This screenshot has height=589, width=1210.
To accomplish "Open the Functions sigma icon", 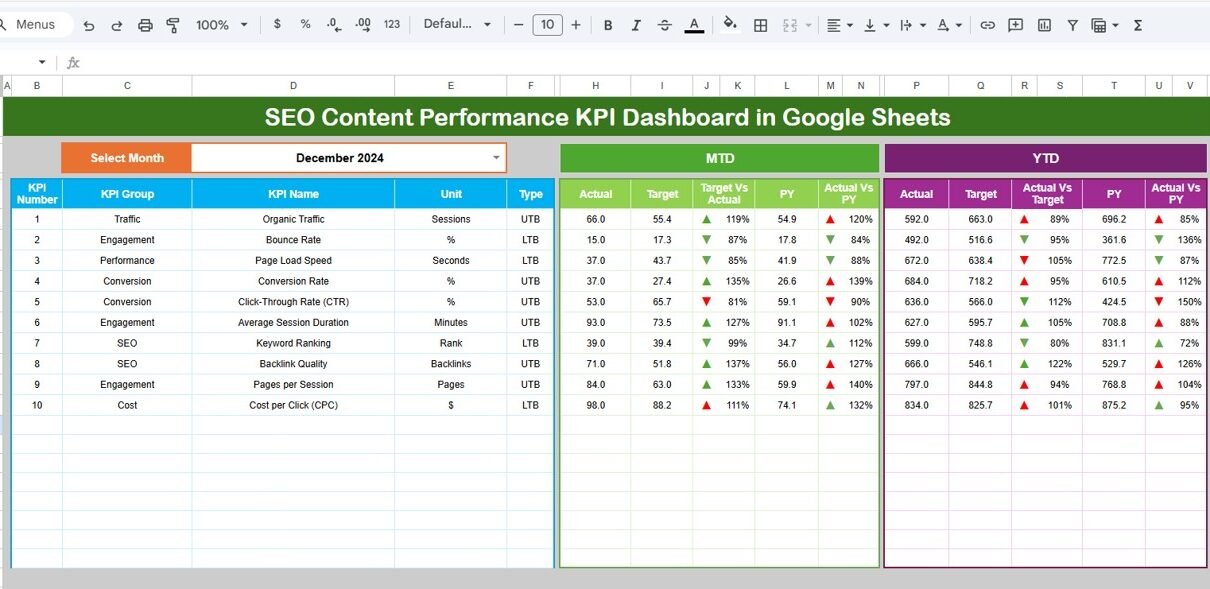I will 1137,25.
